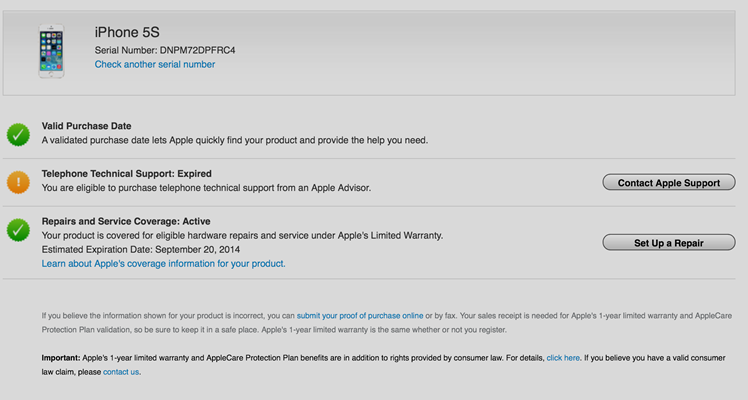
Task: Open the click here consumer law link
Action: coord(563,357)
